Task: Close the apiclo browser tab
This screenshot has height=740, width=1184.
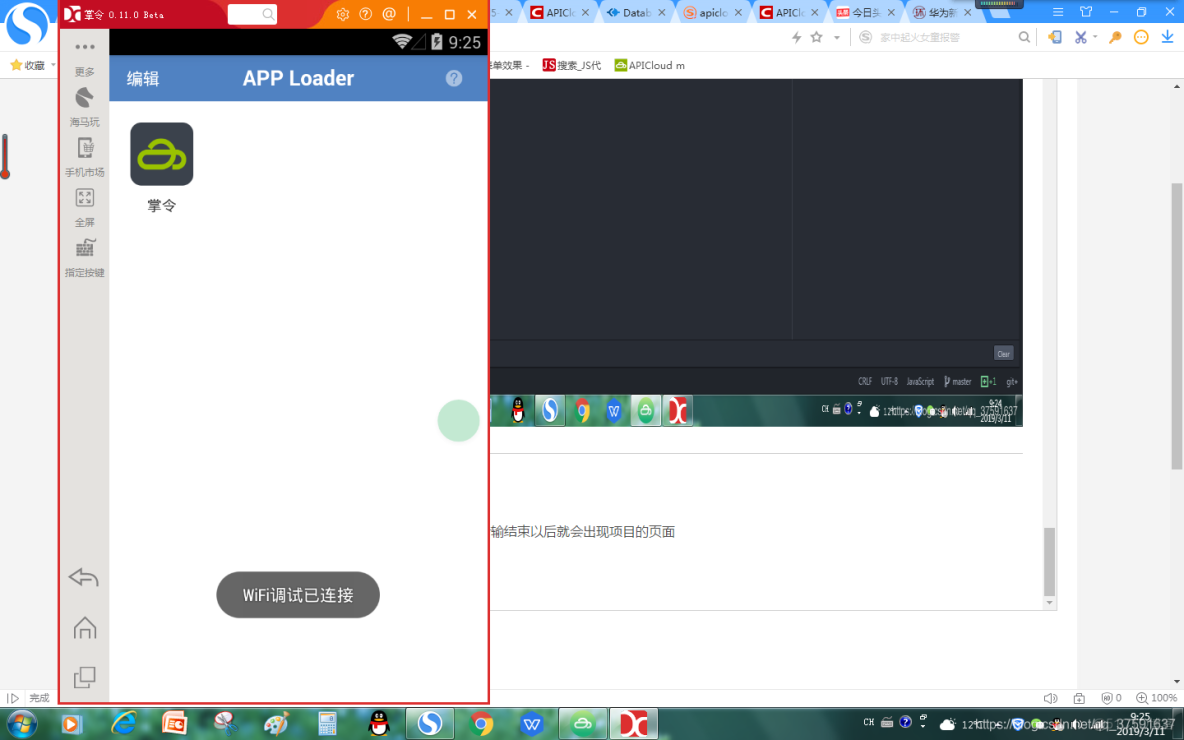Action: 738,13
